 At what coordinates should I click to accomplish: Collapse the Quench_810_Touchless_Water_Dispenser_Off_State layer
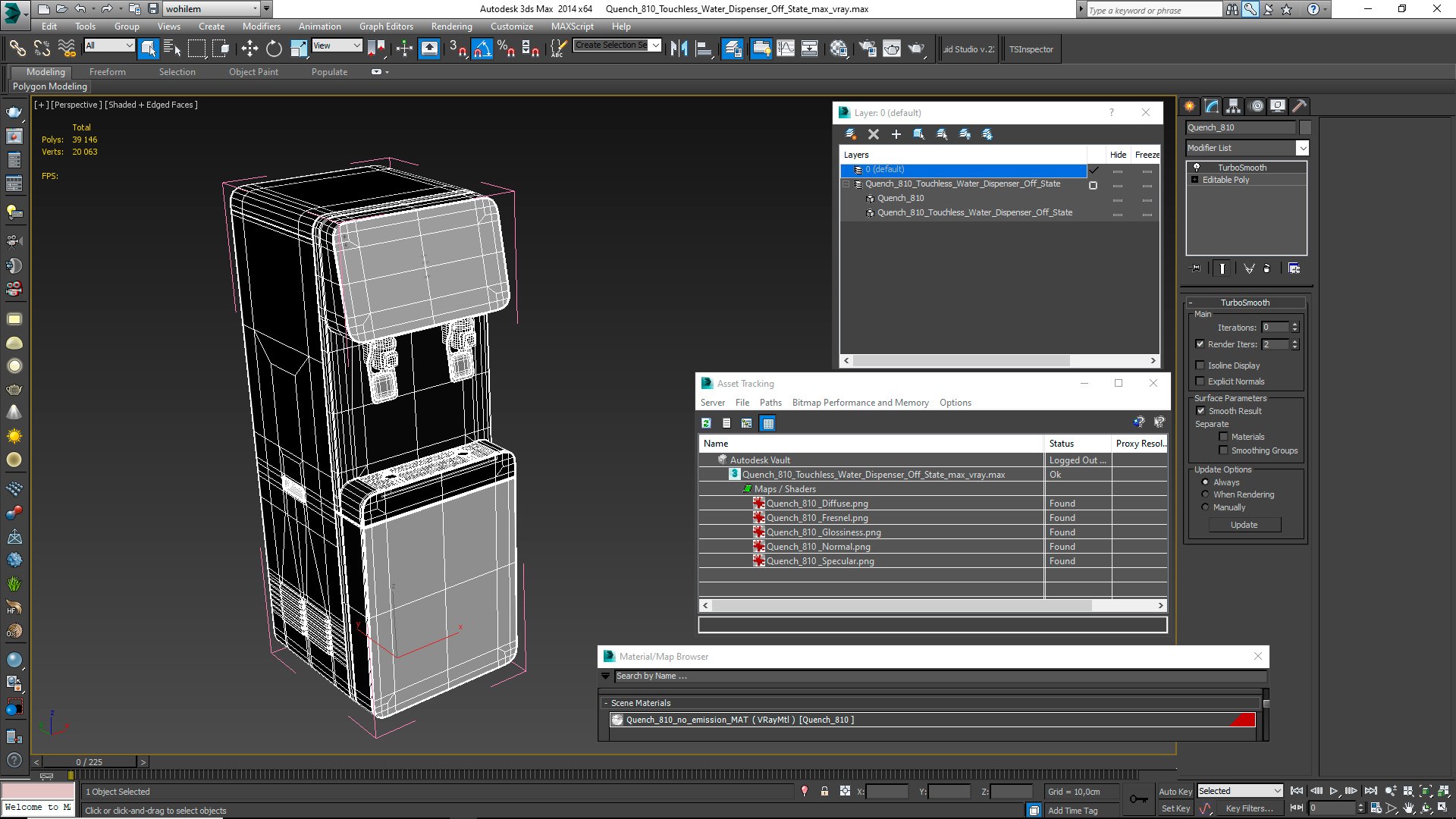click(x=846, y=184)
